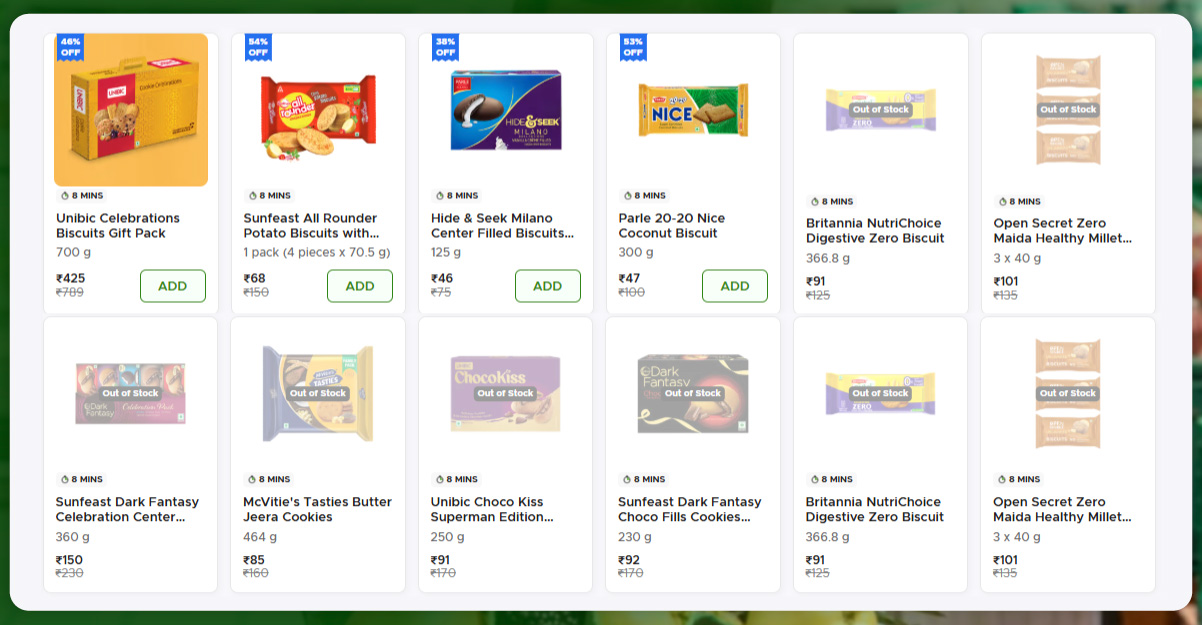Viewport: 1202px width, 625px height.
Task: Click timer icon on Unibic Celebrations card
Action: pyautogui.click(x=65, y=196)
